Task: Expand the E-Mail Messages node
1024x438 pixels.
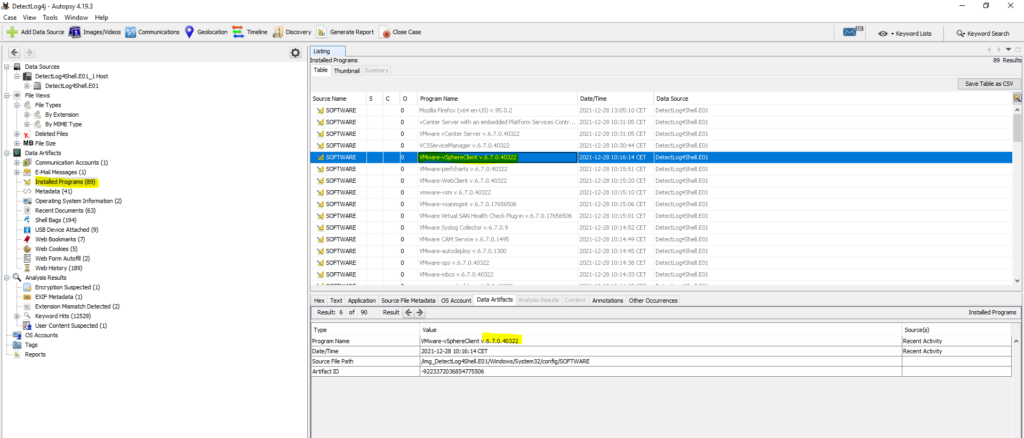Action: [16, 172]
